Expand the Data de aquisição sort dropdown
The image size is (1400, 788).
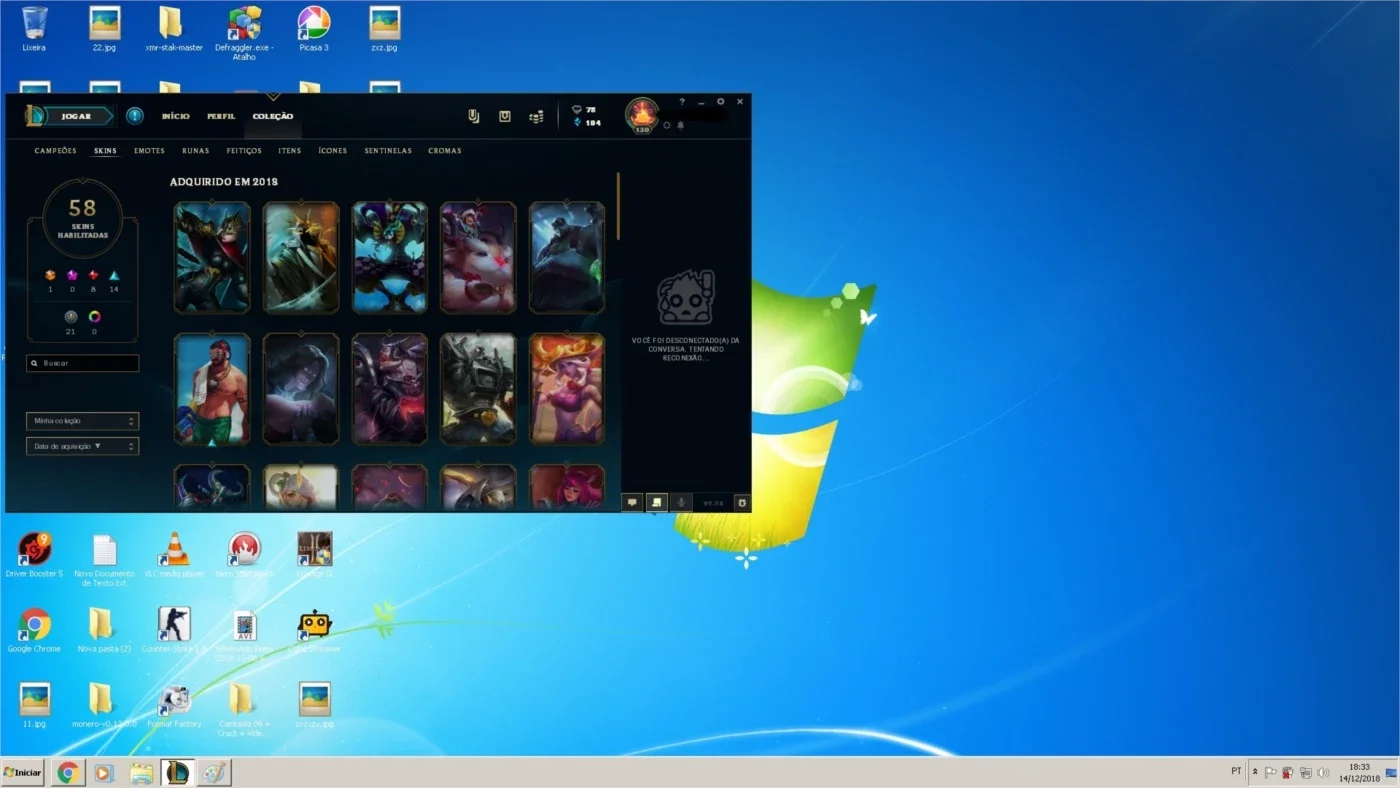click(x=82, y=446)
